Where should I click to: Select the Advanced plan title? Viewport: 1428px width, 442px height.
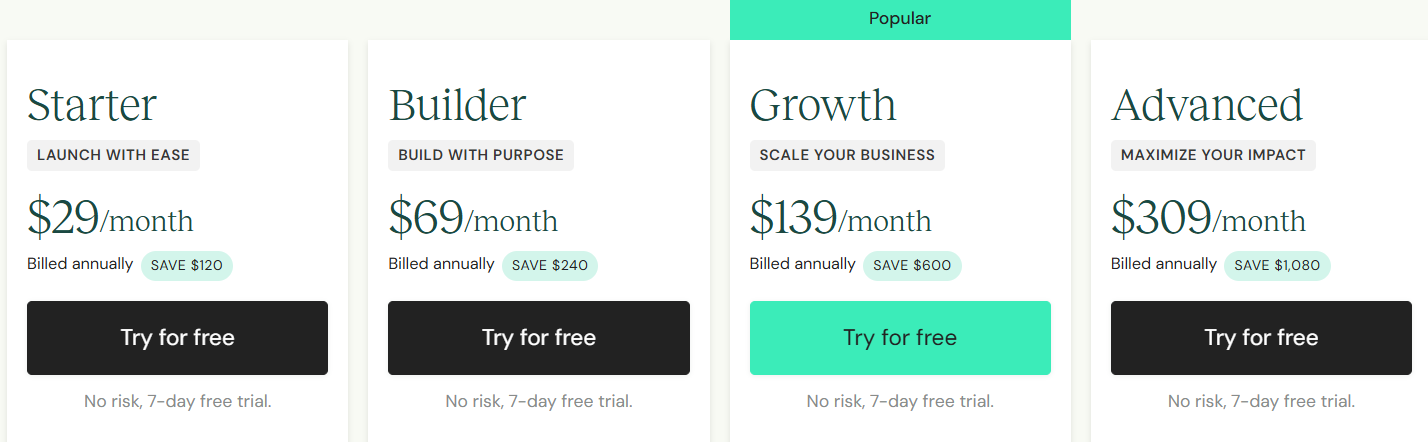(1207, 105)
